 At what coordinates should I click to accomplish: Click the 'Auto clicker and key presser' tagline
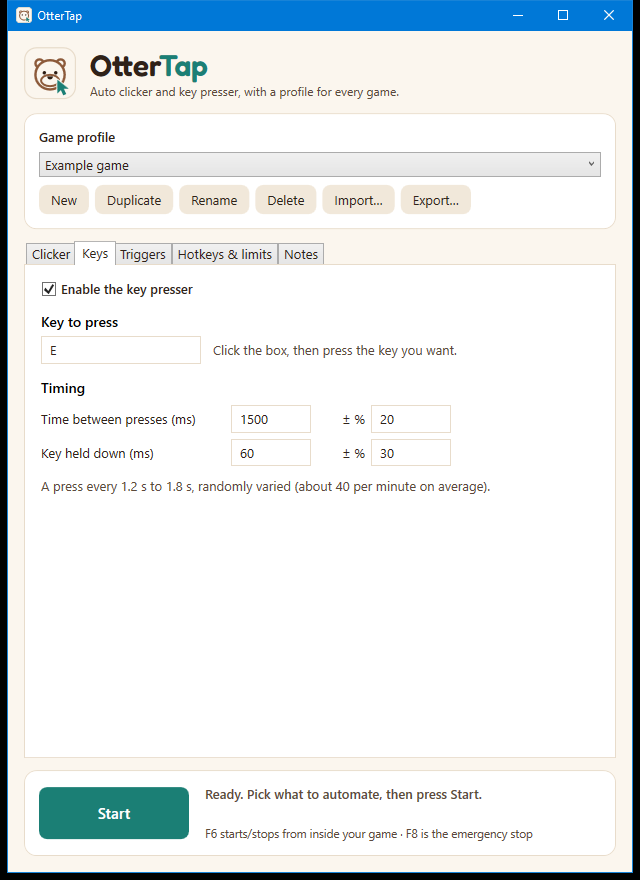click(x=244, y=92)
